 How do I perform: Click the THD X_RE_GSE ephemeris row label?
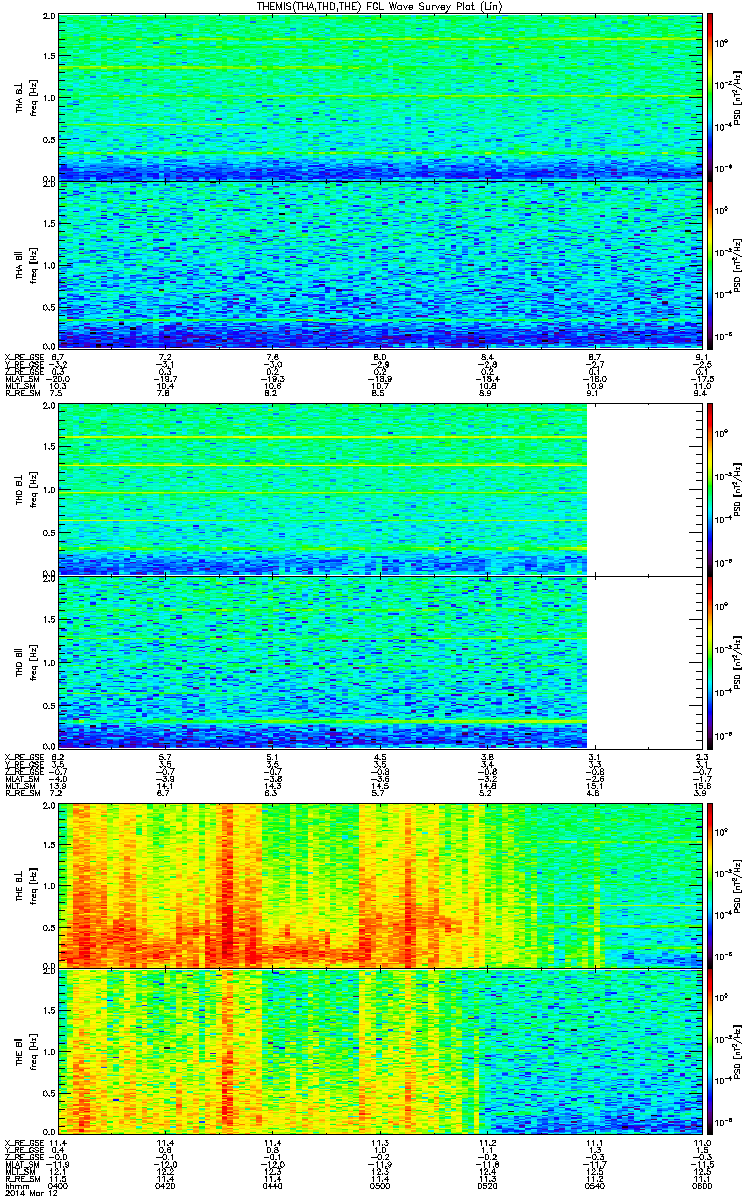point(24,757)
